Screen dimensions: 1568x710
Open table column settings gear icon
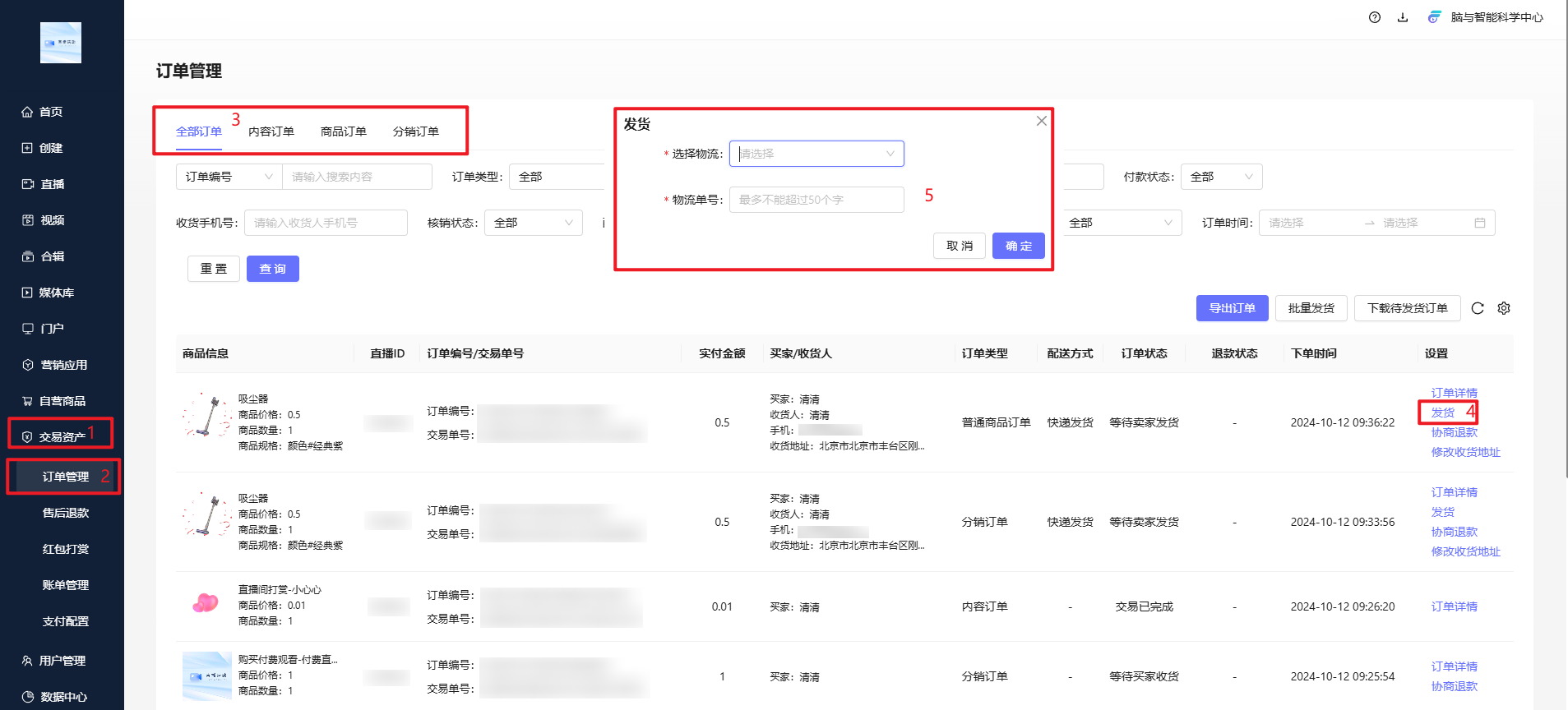click(1503, 308)
